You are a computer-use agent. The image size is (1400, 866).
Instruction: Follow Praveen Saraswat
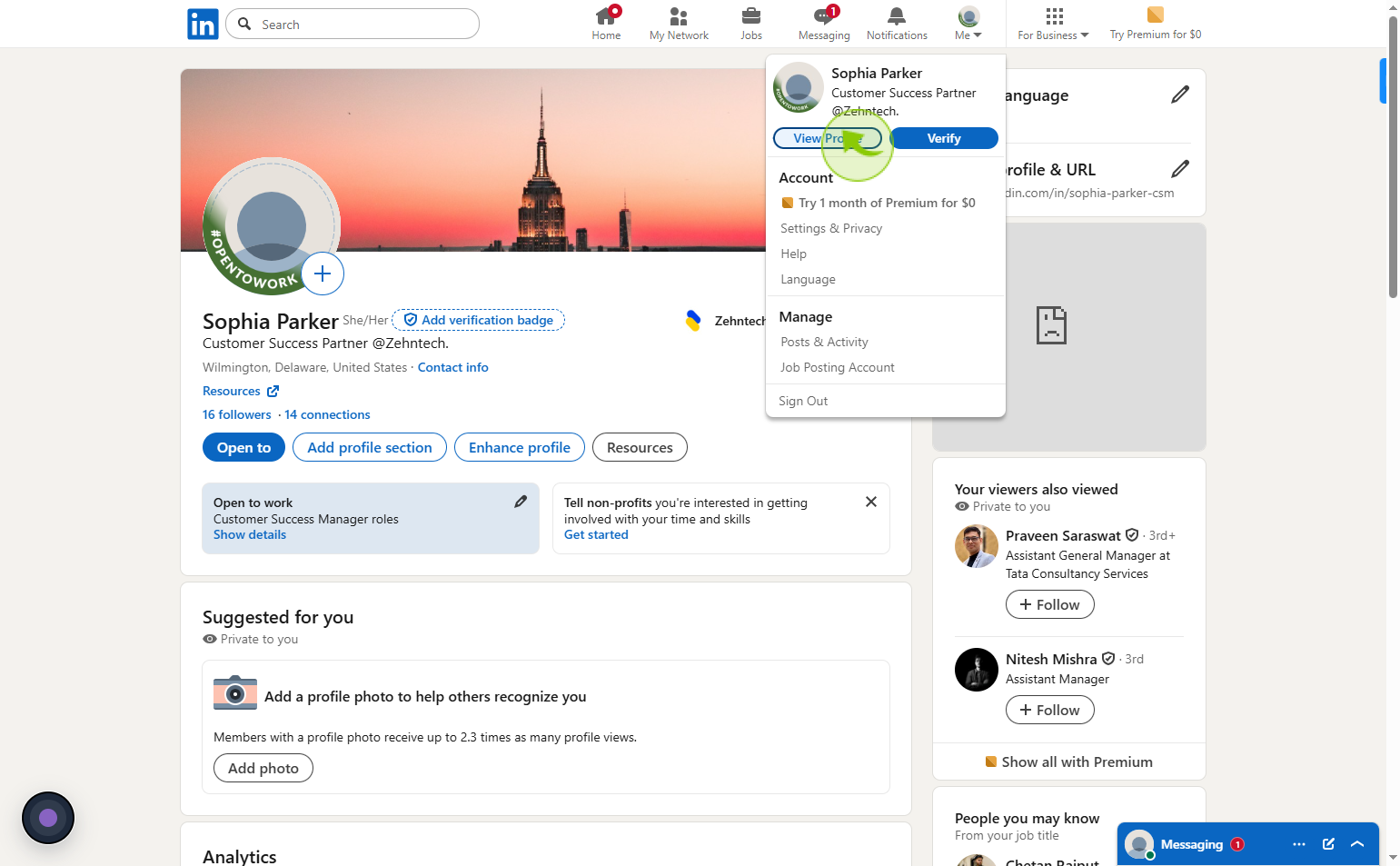[x=1049, y=604]
